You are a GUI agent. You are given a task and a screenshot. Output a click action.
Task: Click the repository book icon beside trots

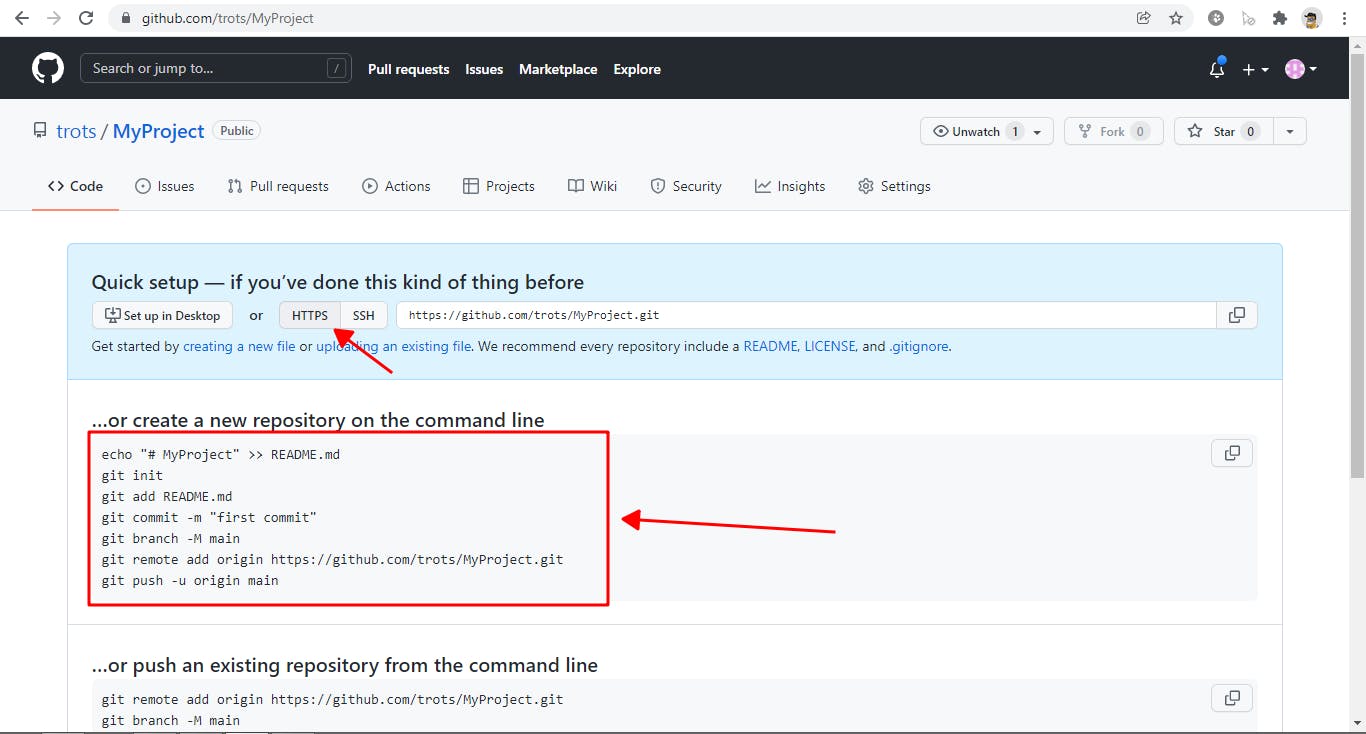40,131
